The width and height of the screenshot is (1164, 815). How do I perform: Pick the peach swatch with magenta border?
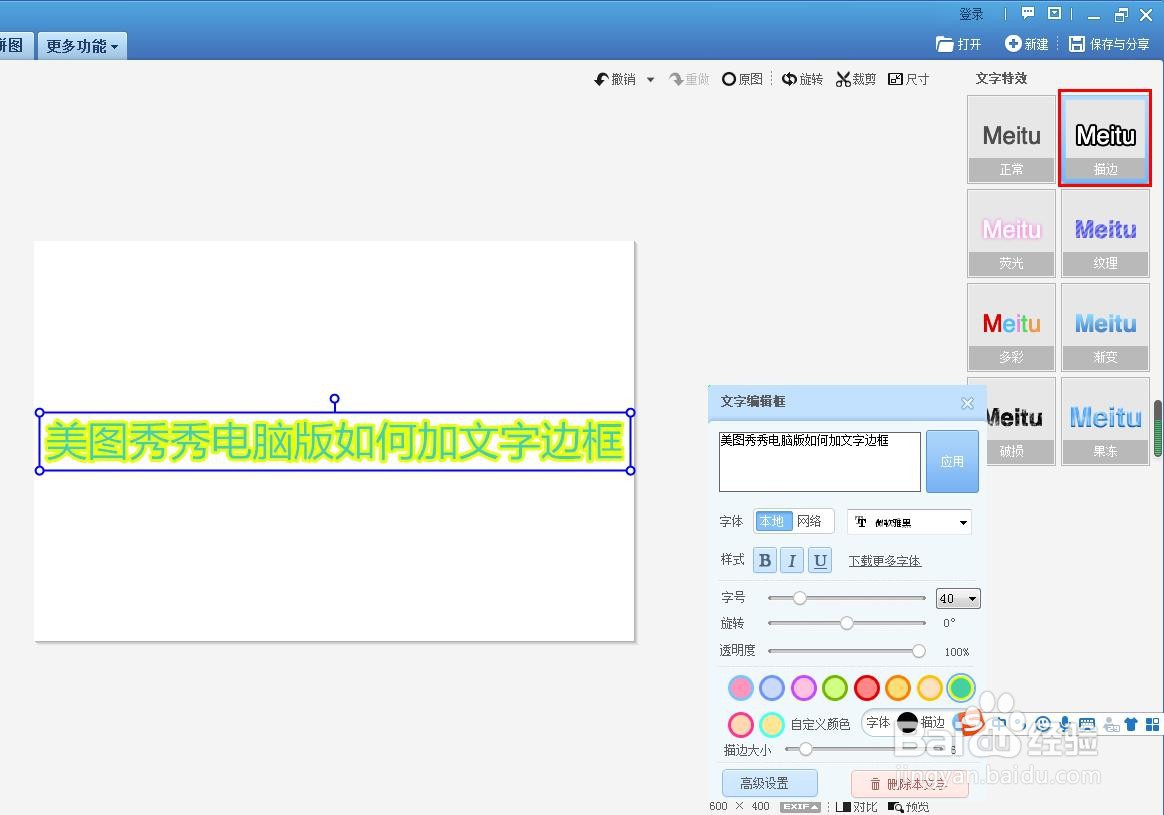tap(740, 724)
